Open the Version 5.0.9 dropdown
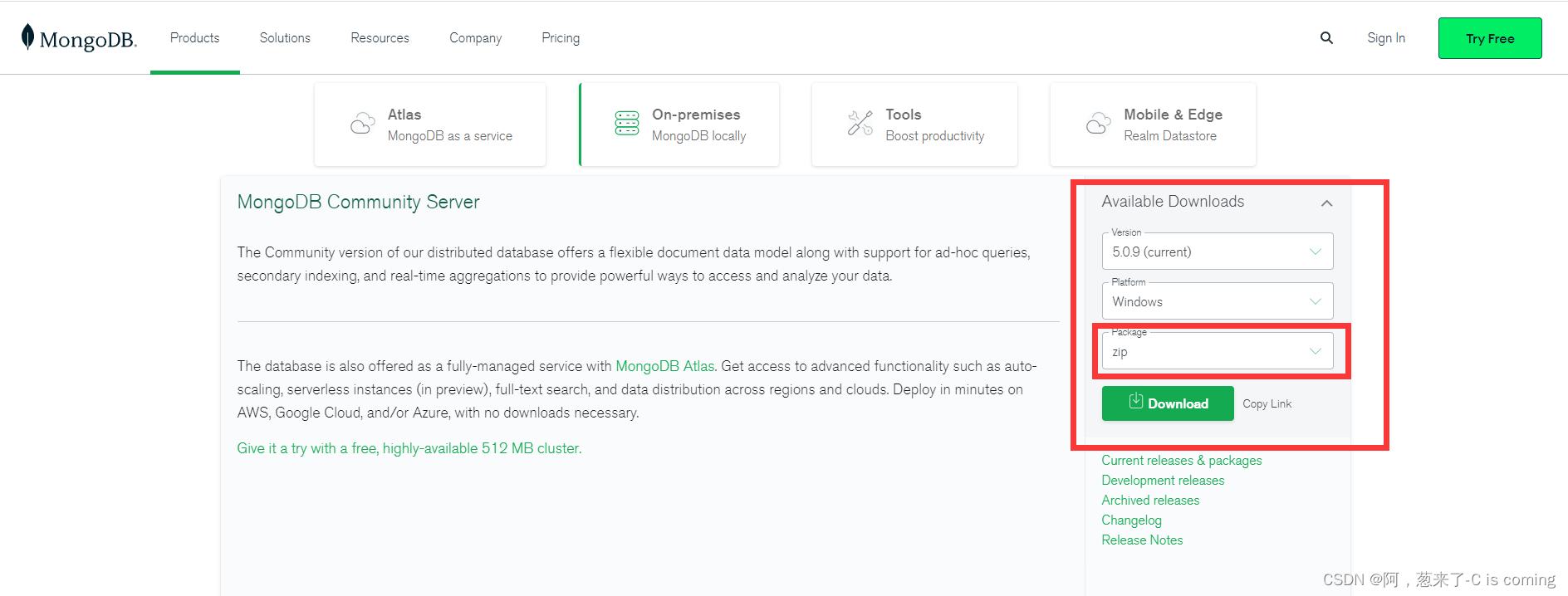 tap(1218, 252)
